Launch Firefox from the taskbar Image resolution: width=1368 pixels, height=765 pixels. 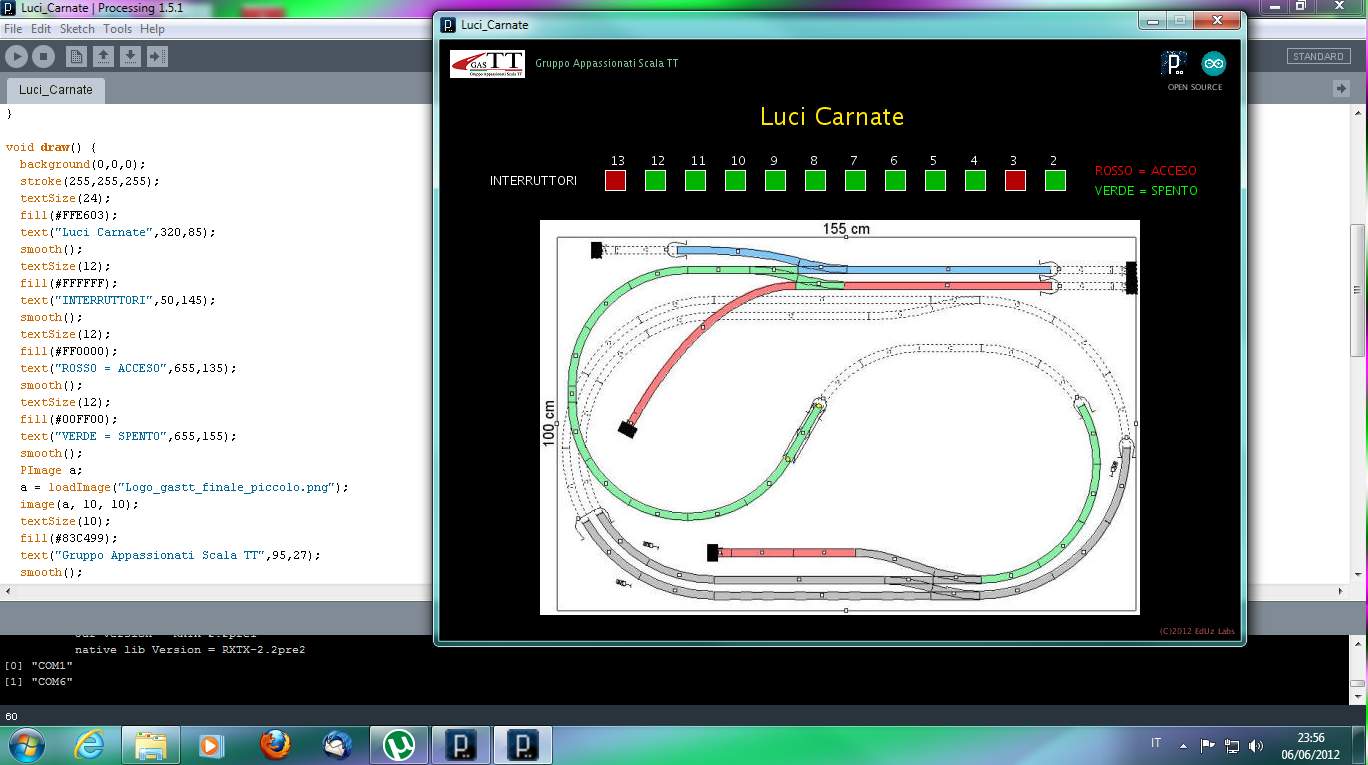click(x=275, y=745)
